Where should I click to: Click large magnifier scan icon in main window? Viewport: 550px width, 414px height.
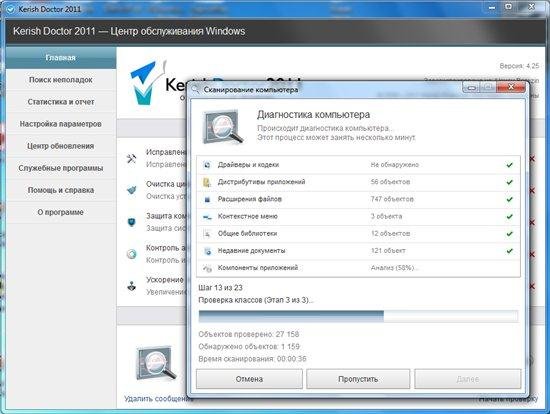coord(156,364)
